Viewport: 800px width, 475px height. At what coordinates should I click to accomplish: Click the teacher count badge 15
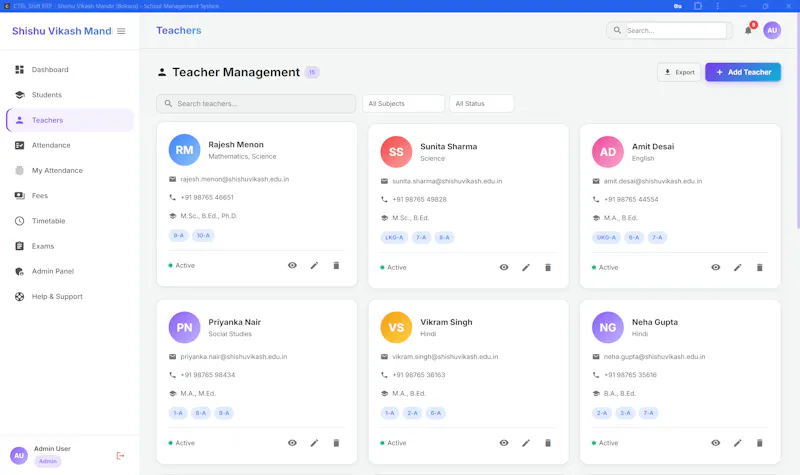[x=312, y=72]
